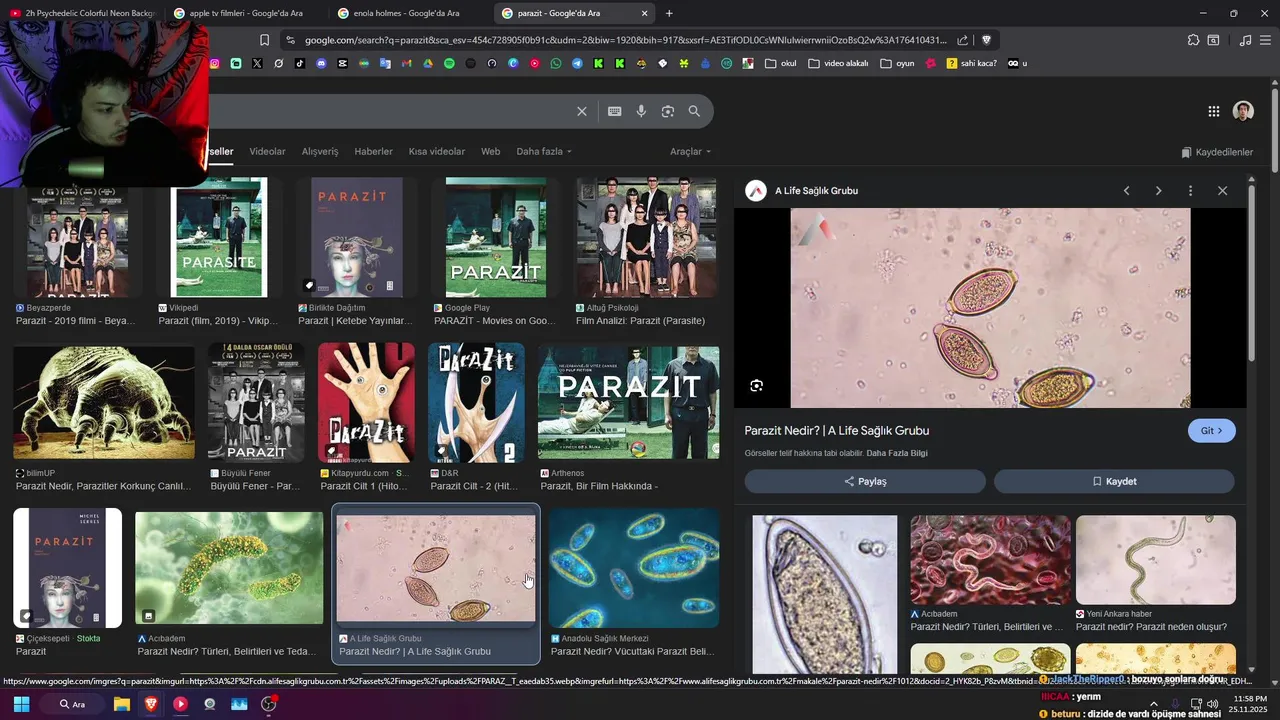
Task: Open the Discord bookmark in the bookmarks bar
Action: 321,63
